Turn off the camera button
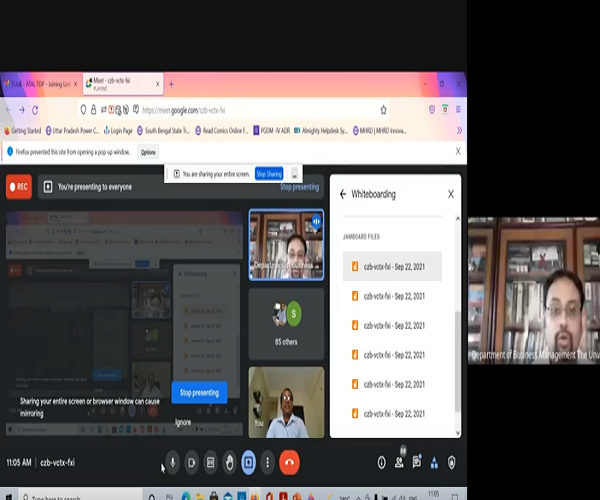Viewport: 600px width, 500px height. tap(192, 463)
